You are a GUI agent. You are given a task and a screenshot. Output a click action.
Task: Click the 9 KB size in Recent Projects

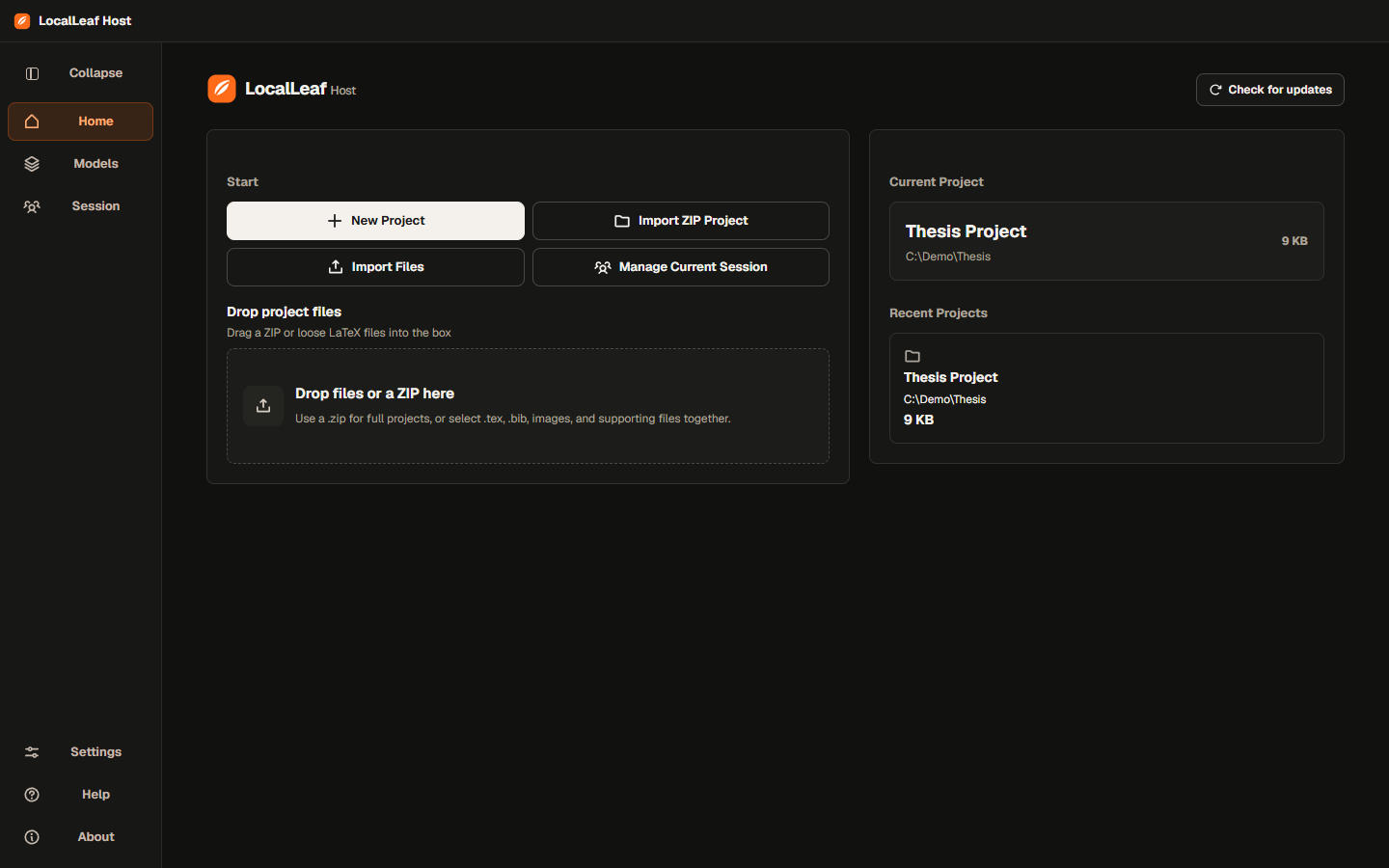coord(918,420)
